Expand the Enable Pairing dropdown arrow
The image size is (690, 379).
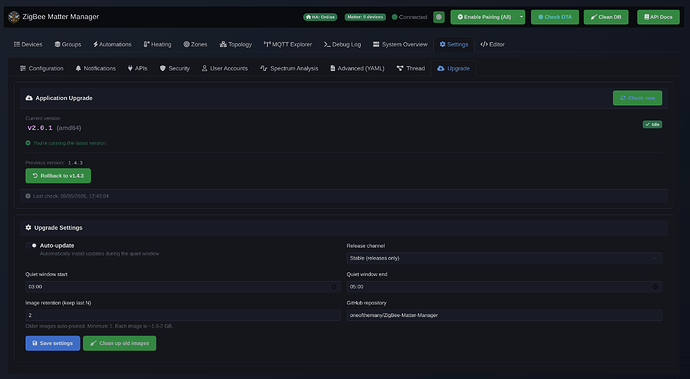click(521, 17)
